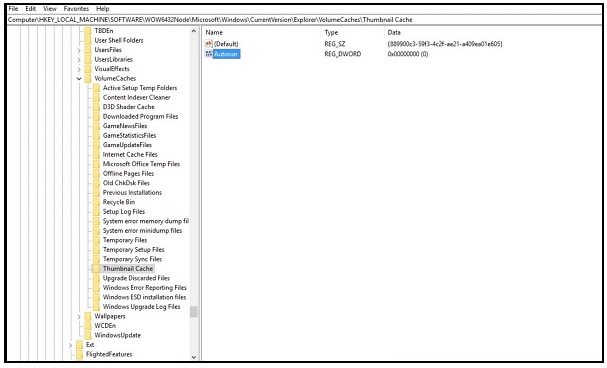This screenshot has height=368, width=607.
Task: Click the TBDEn folder icon
Action: pos(88,31)
